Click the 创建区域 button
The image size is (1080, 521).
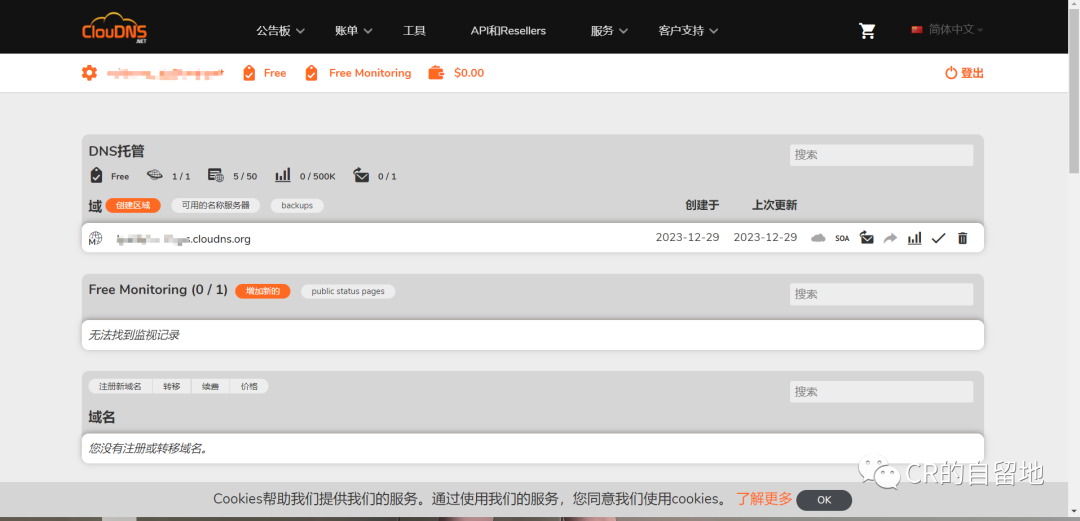tap(133, 205)
